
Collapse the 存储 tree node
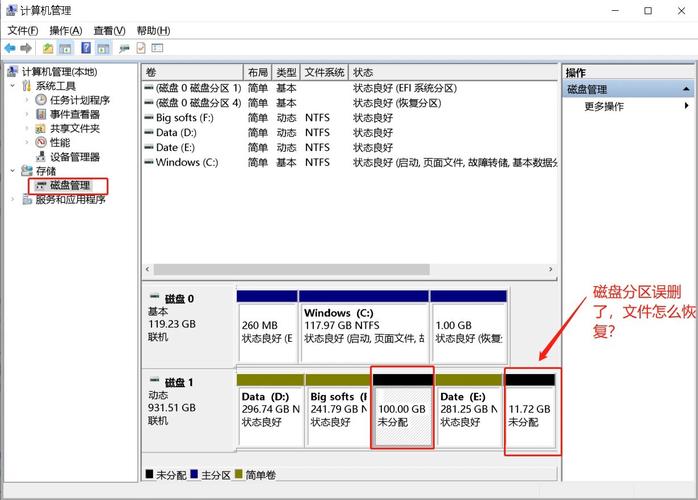(13, 171)
